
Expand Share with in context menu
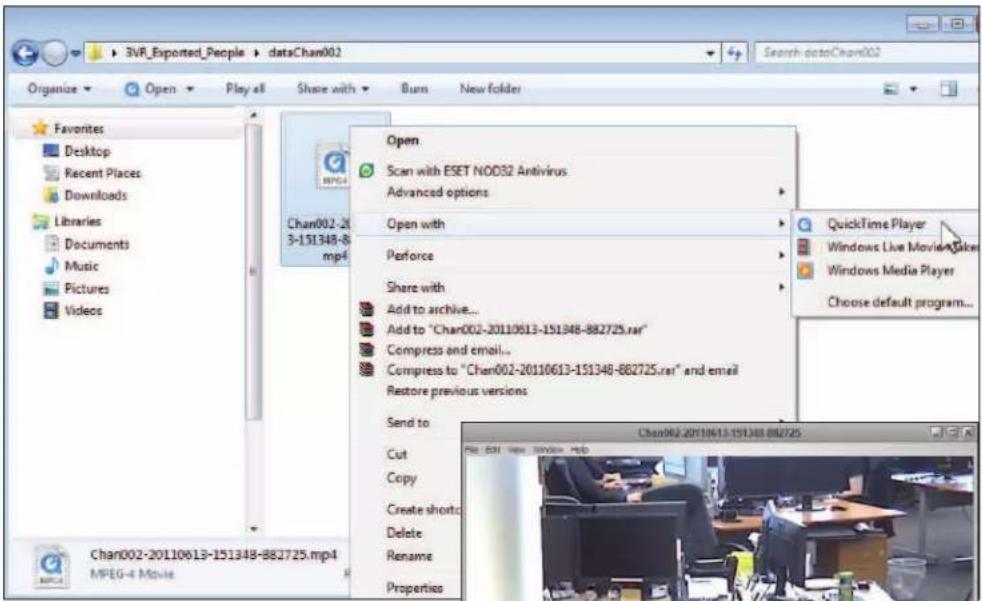(x=573, y=287)
